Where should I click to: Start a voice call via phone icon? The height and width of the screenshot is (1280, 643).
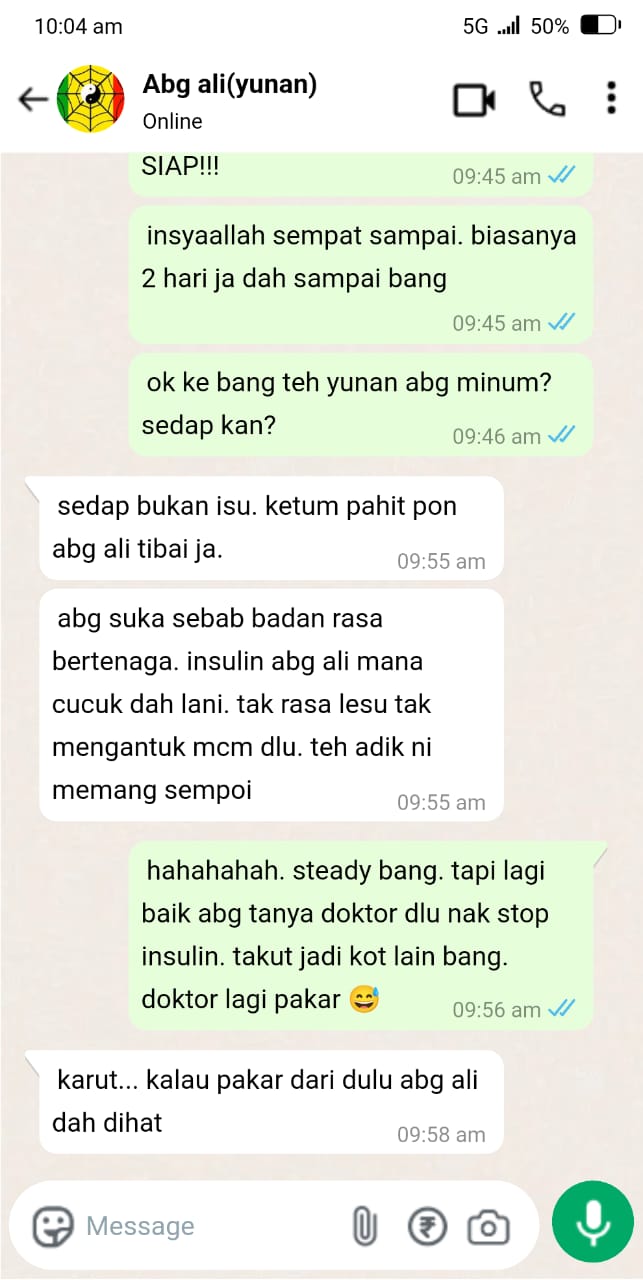[547, 99]
